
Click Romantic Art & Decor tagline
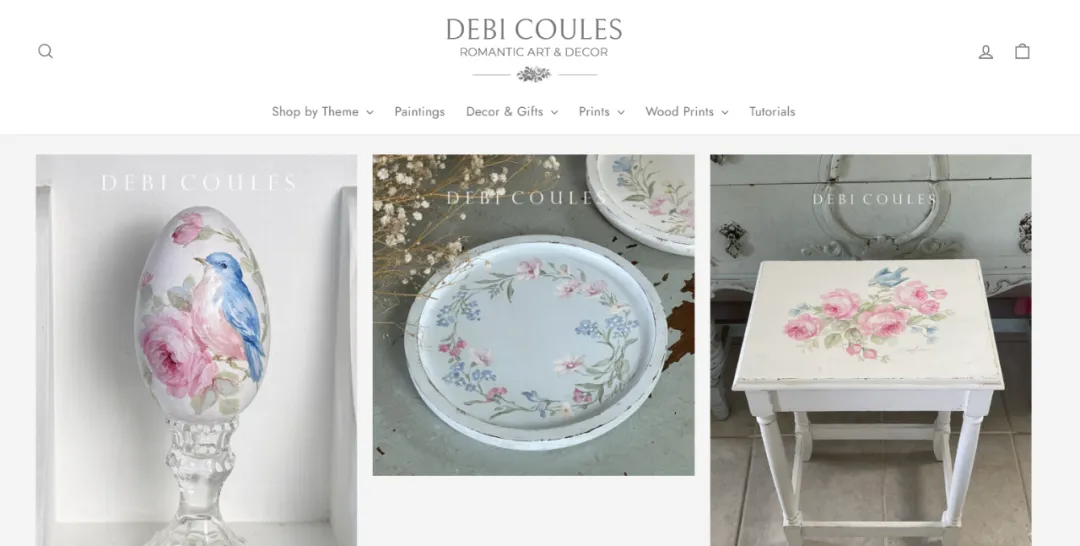pyautogui.click(x=534, y=52)
